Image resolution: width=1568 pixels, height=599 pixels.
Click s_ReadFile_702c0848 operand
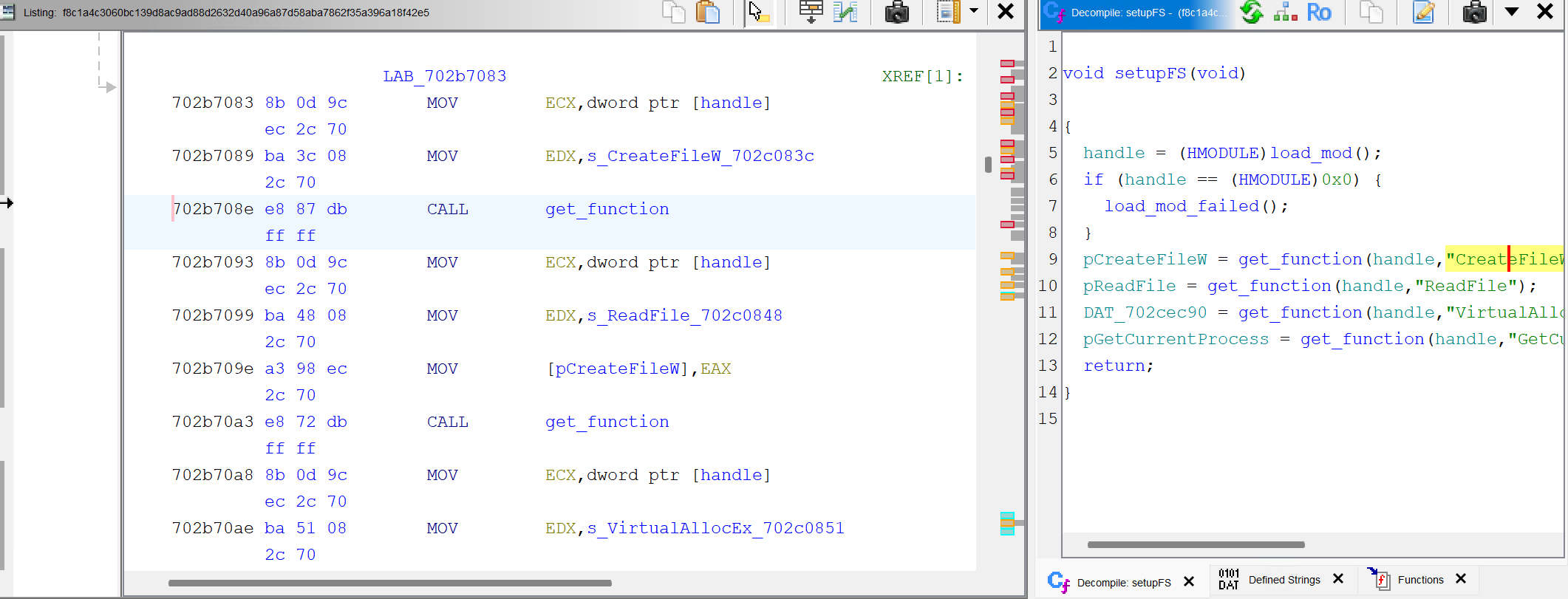tap(685, 315)
